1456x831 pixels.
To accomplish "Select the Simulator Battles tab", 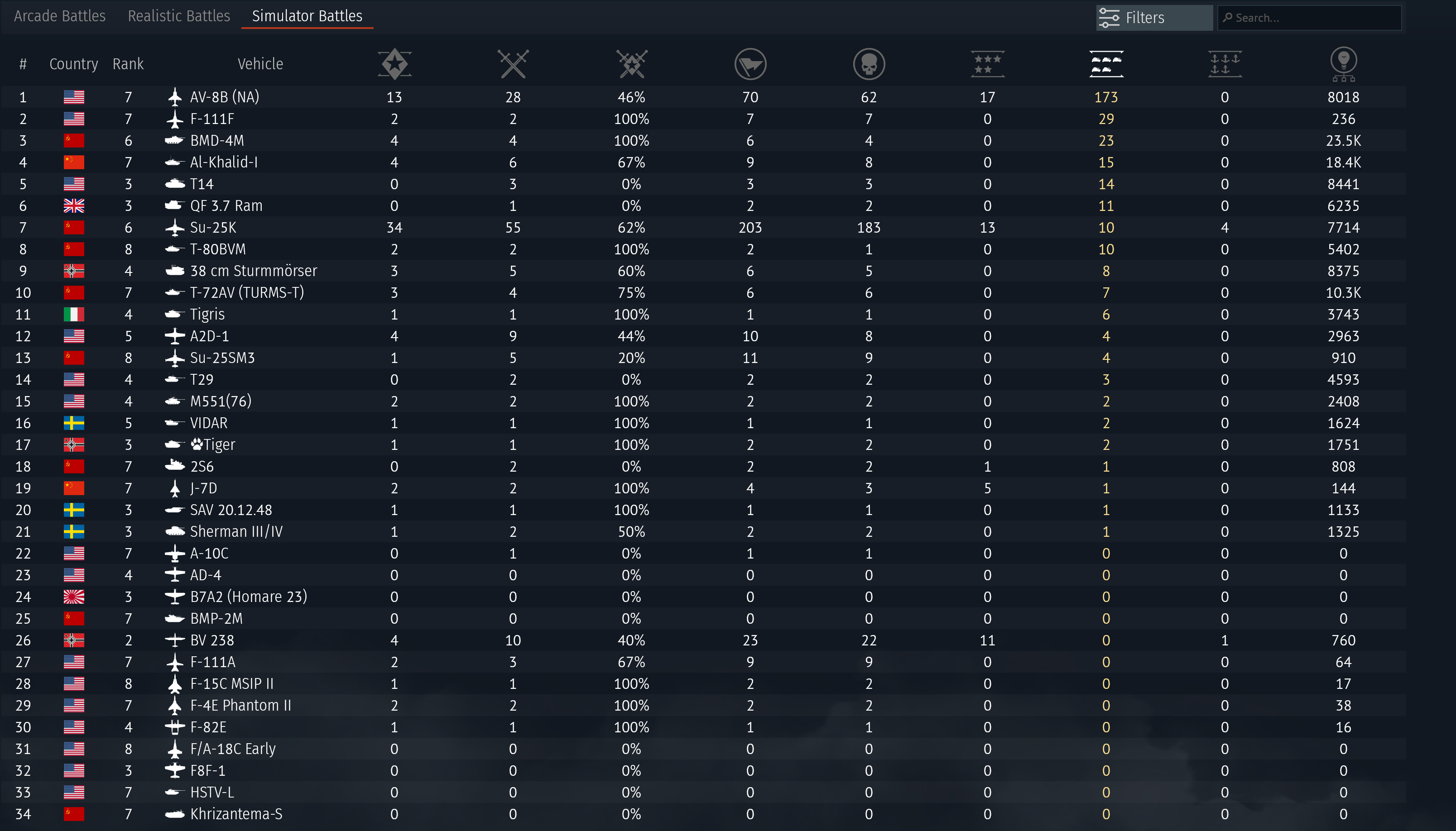I will pos(307,16).
